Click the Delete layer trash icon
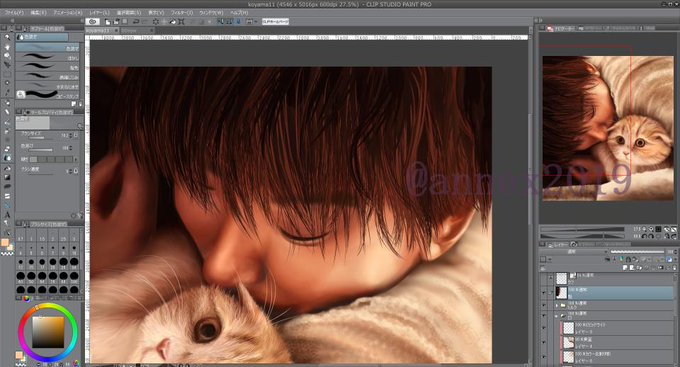 tap(675, 268)
